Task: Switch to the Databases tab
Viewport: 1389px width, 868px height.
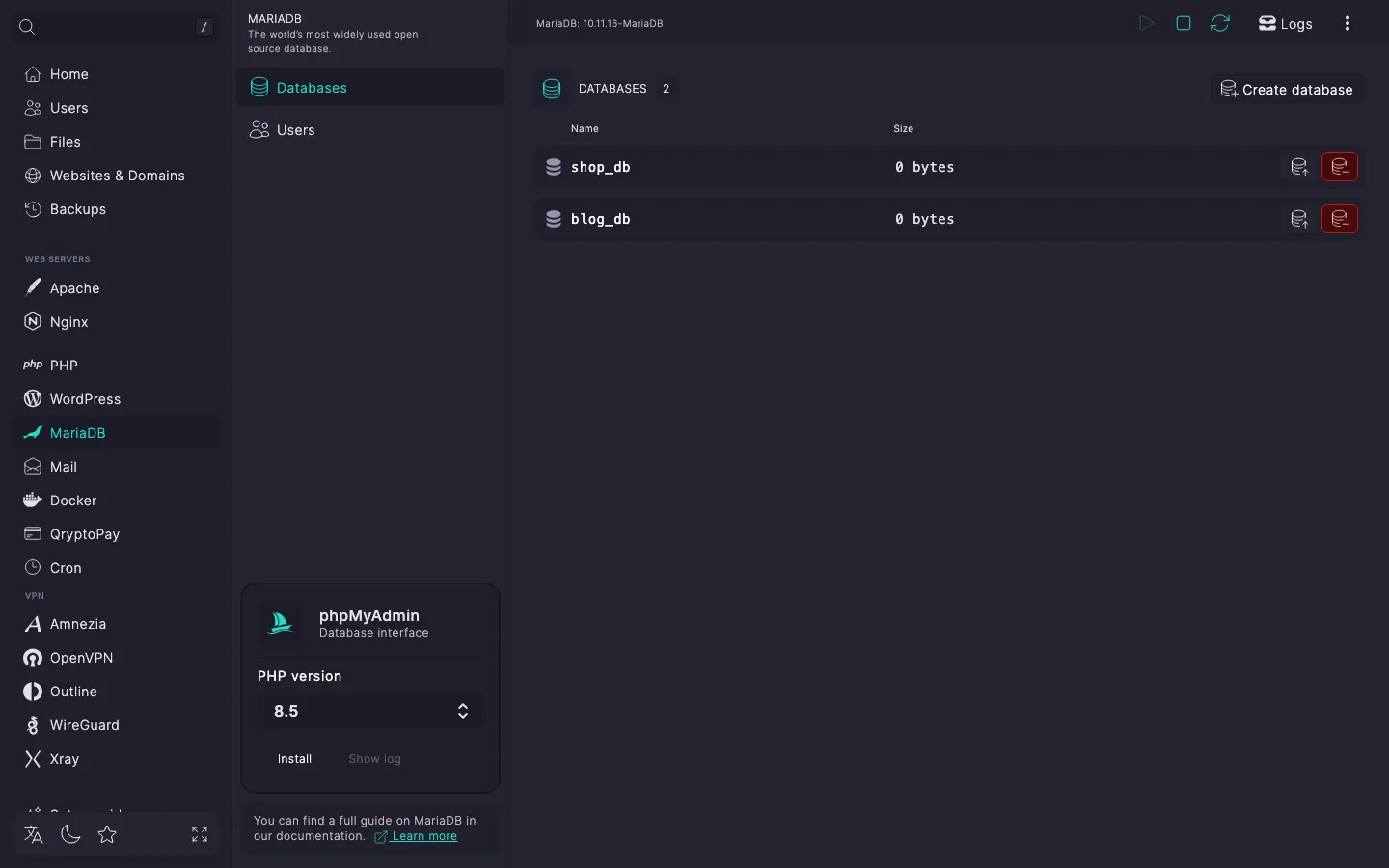Action: 370,88
